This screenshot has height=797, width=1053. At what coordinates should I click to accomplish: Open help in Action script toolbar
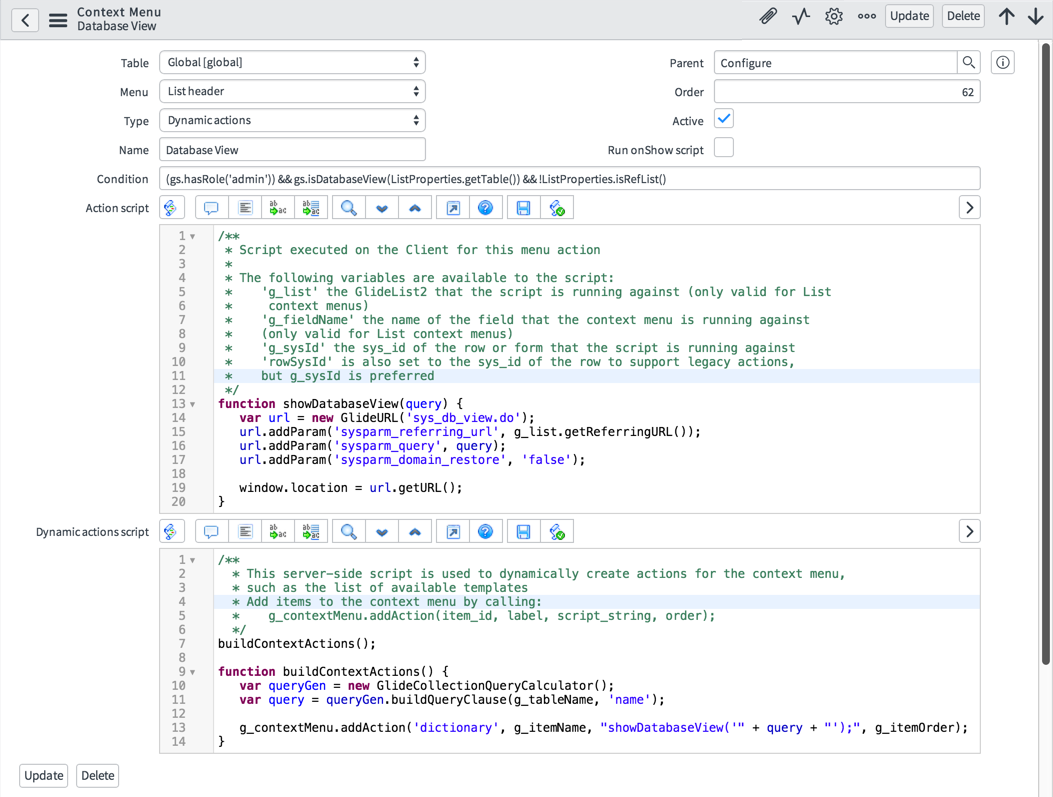point(486,208)
